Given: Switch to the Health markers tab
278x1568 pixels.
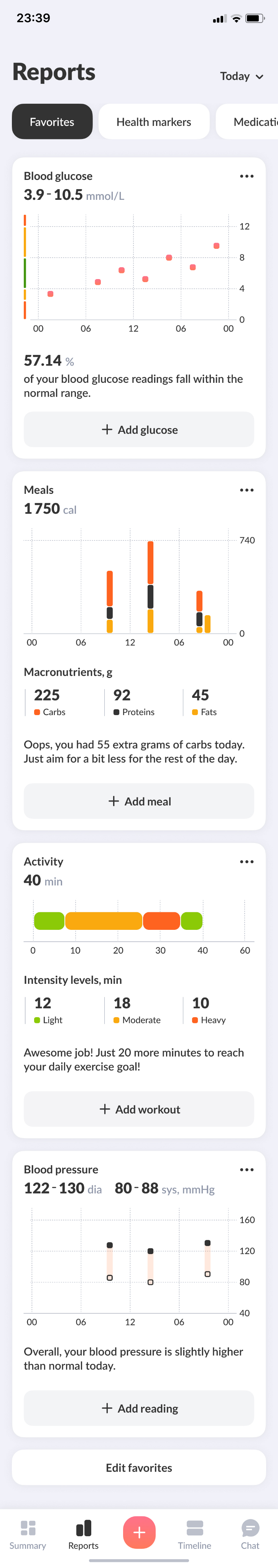Looking at the screenshot, I should pos(154,122).
